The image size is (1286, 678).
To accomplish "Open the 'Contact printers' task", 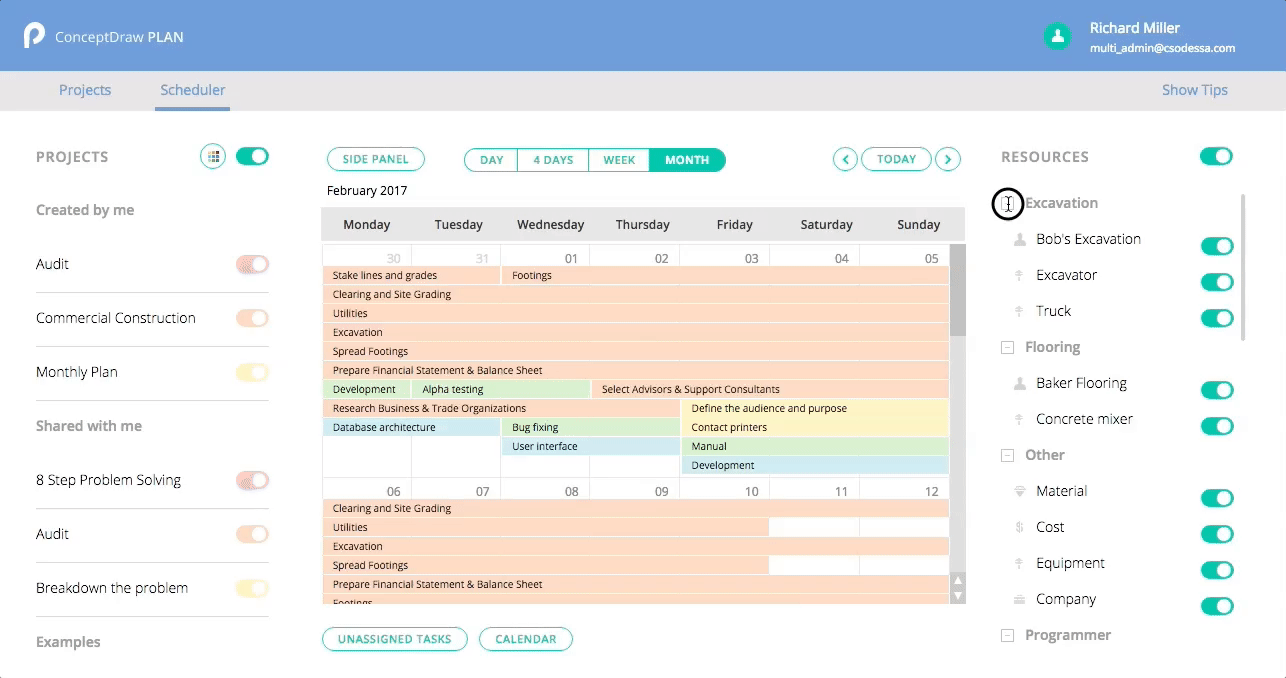I will coord(815,427).
